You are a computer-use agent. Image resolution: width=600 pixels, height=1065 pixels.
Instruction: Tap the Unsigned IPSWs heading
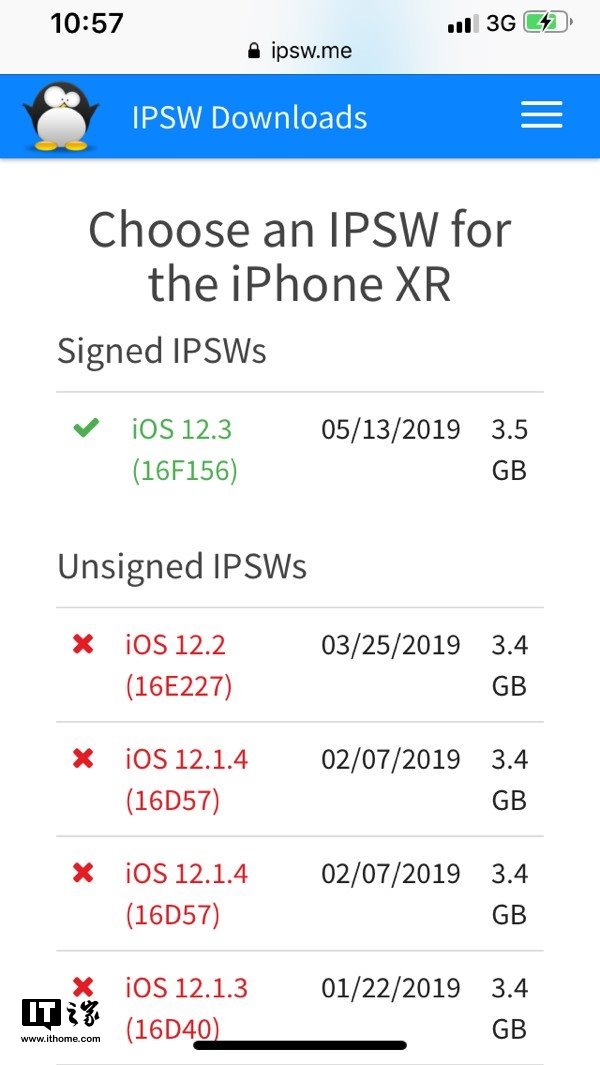(x=182, y=566)
